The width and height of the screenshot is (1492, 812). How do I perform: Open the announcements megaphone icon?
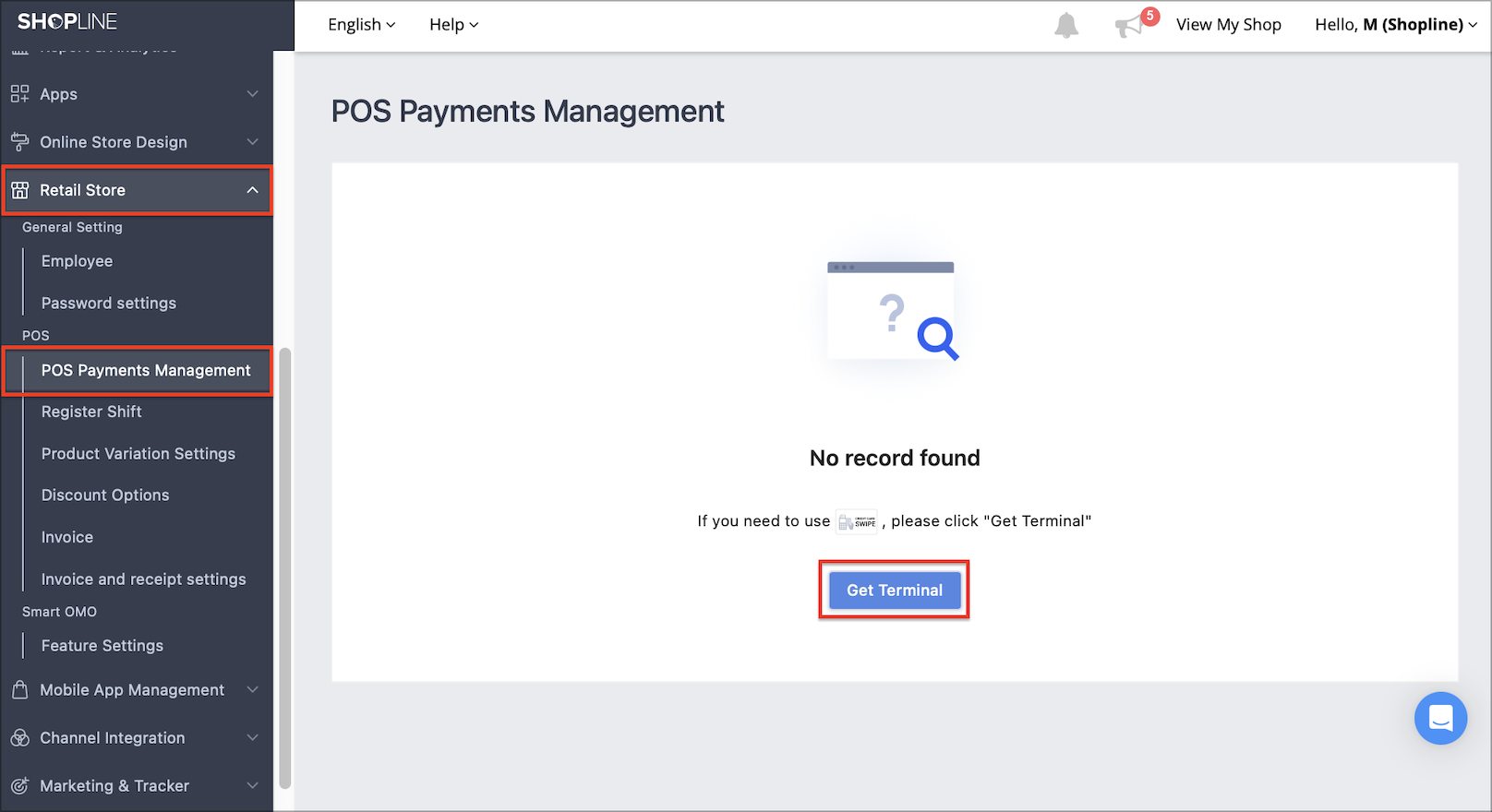tap(1128, 26)
